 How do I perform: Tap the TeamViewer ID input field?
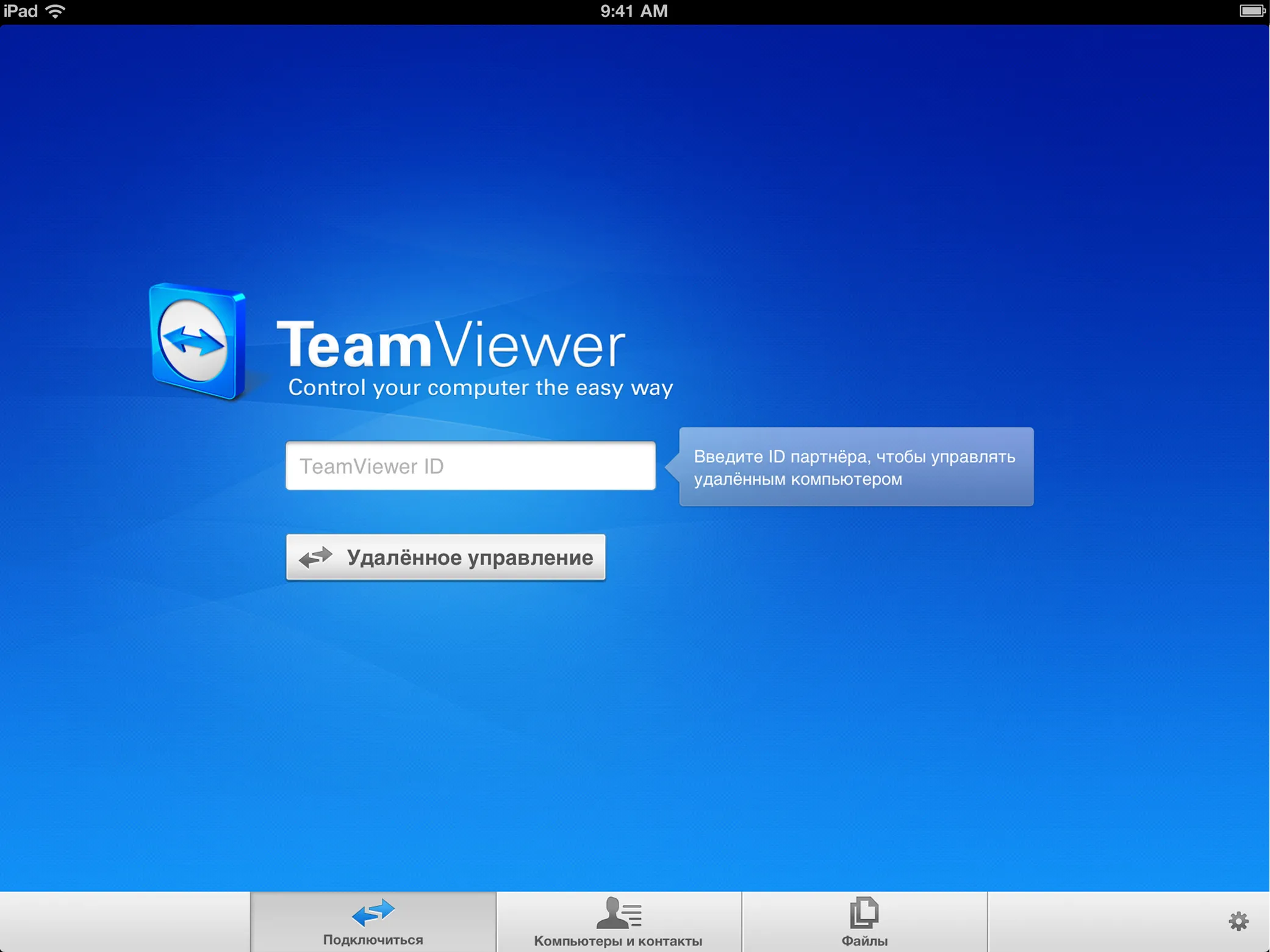point(470,466)
